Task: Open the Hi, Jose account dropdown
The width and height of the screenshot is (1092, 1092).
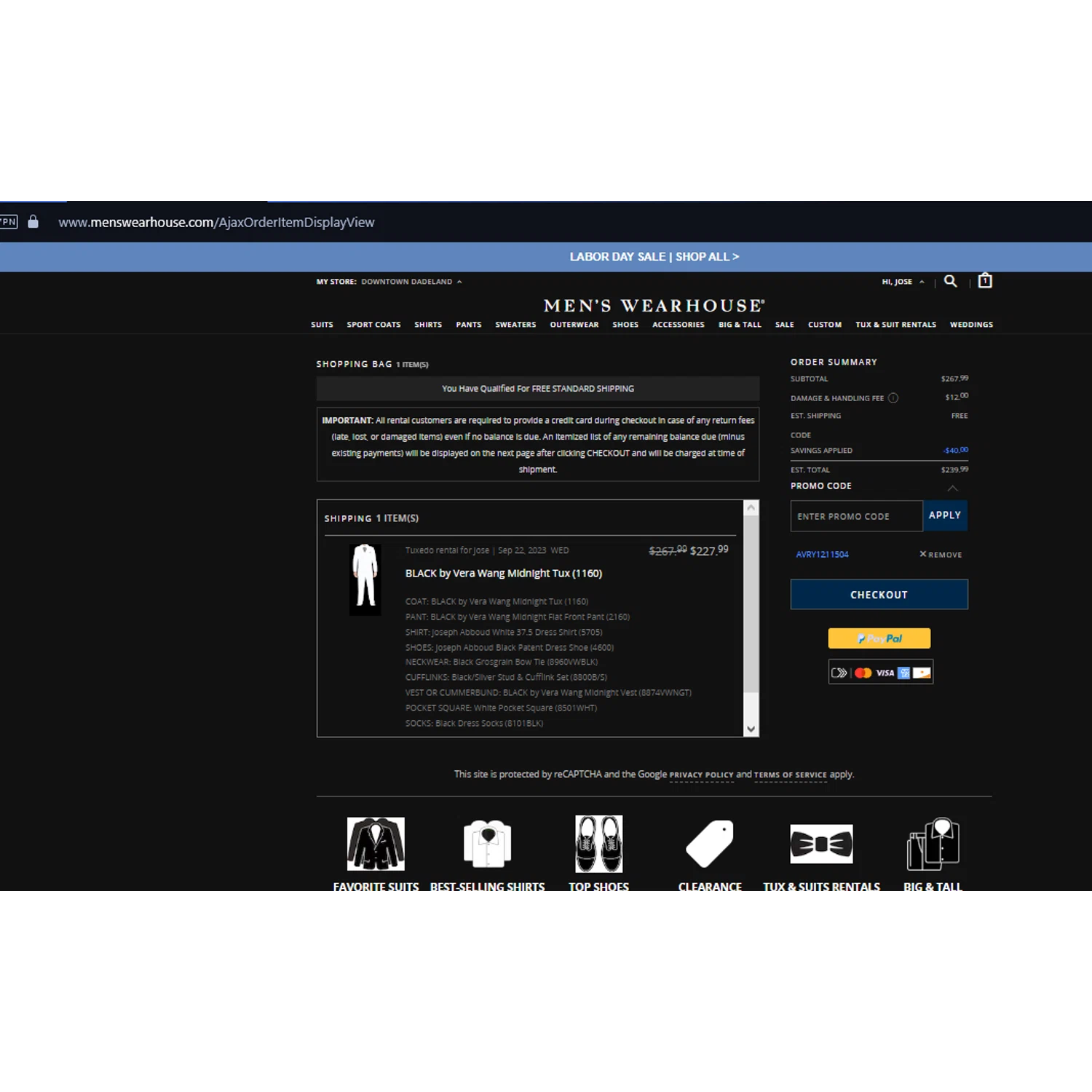Action: point(903,282)
